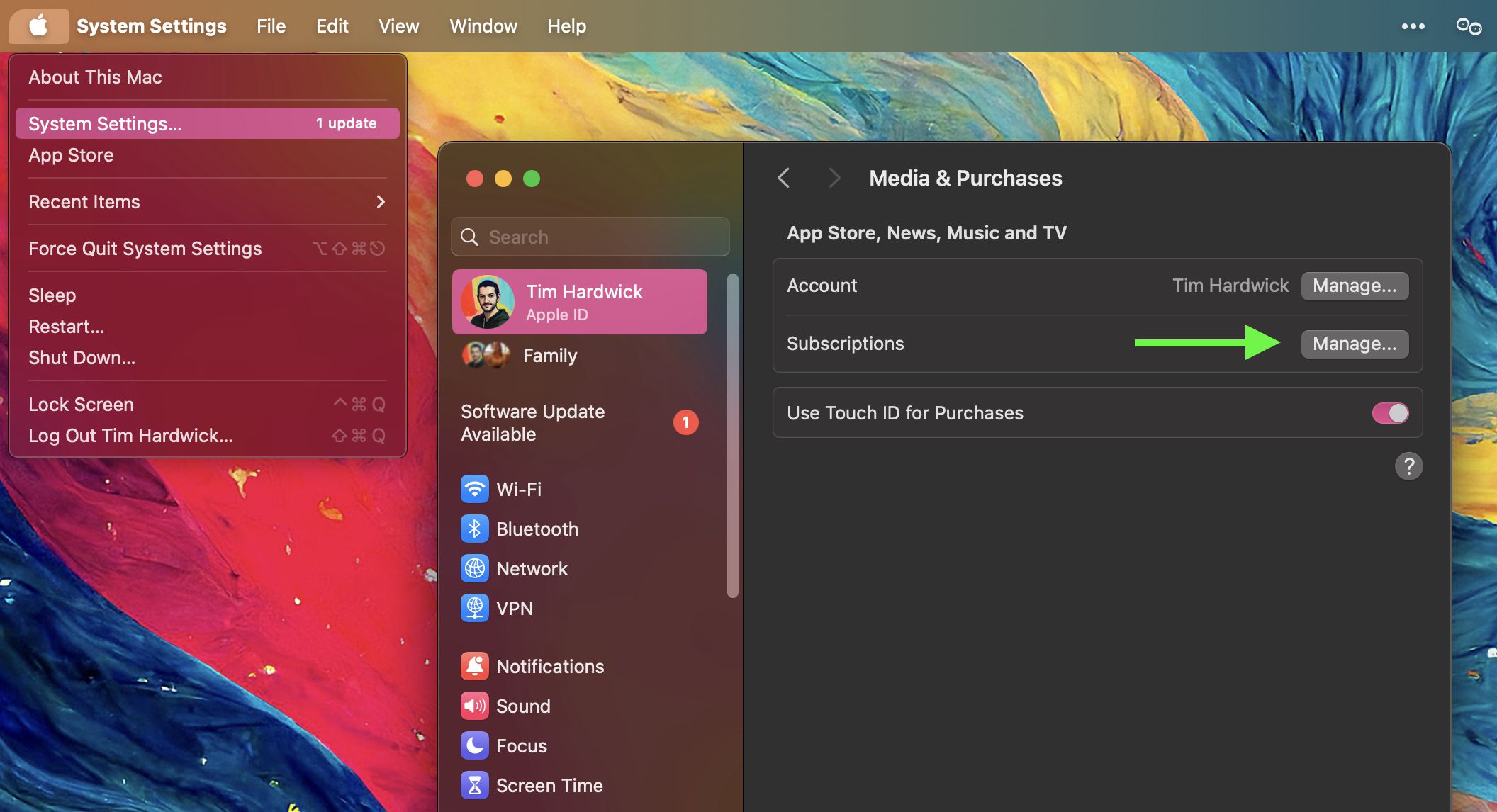The width and height of the screenshot is (1497, 812).
Task: Click Manage next to Subscriptions
Action: [1355, 344]
